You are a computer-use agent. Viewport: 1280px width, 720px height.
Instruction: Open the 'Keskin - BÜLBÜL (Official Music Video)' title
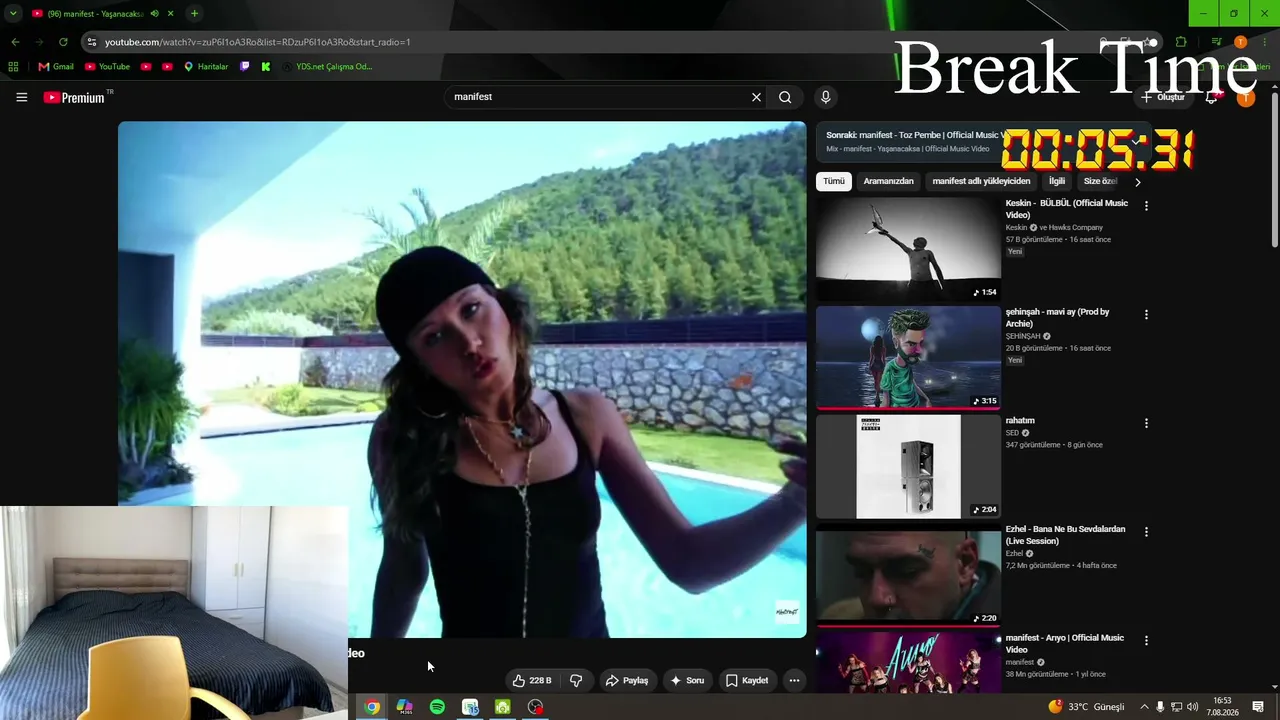click(1067, 209)
